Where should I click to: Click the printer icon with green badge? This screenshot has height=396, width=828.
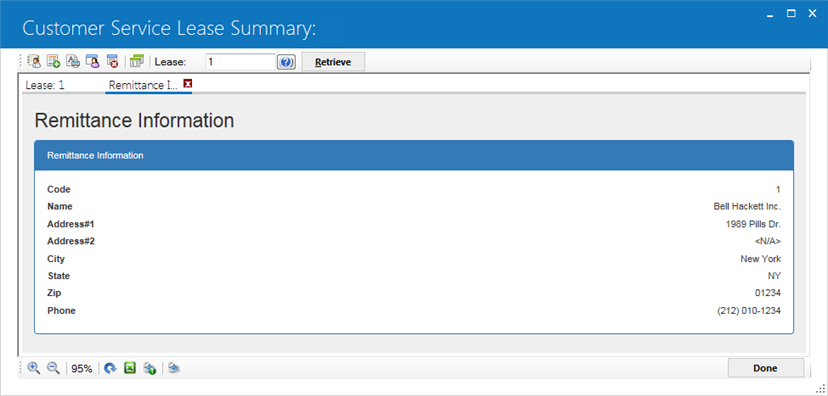[149, 368]
